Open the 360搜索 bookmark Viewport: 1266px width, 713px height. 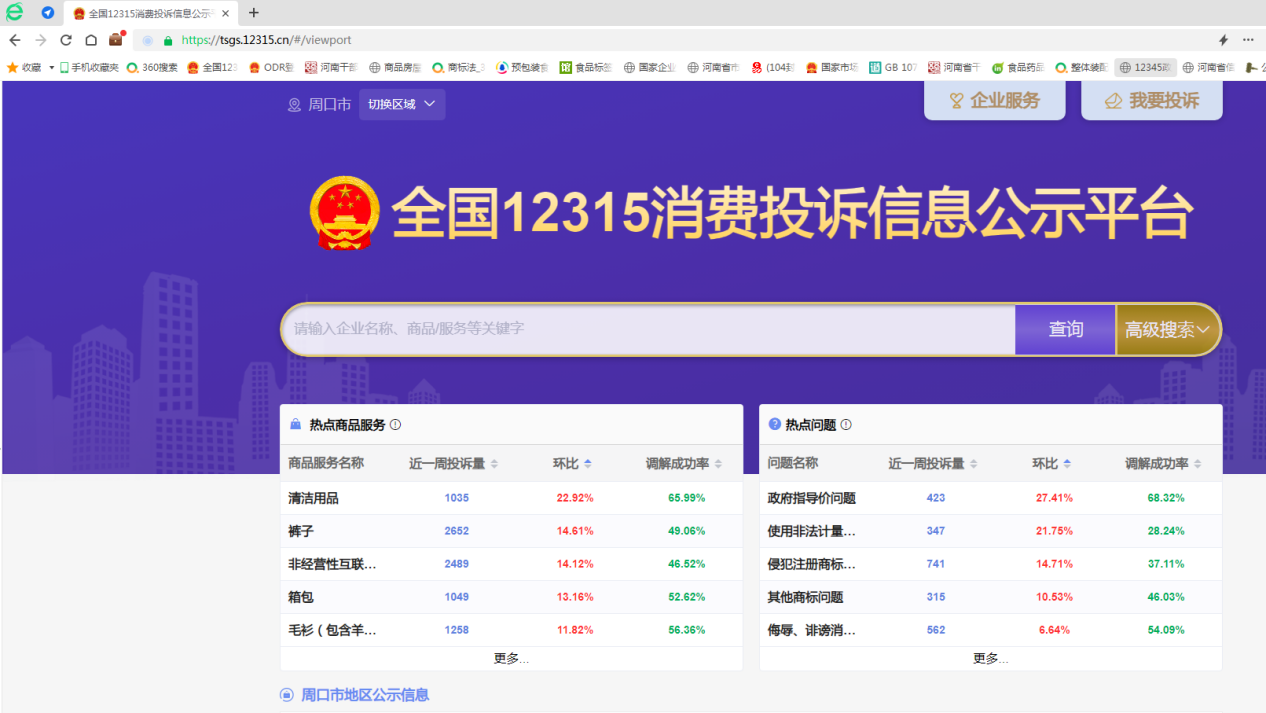pos(152,68)
